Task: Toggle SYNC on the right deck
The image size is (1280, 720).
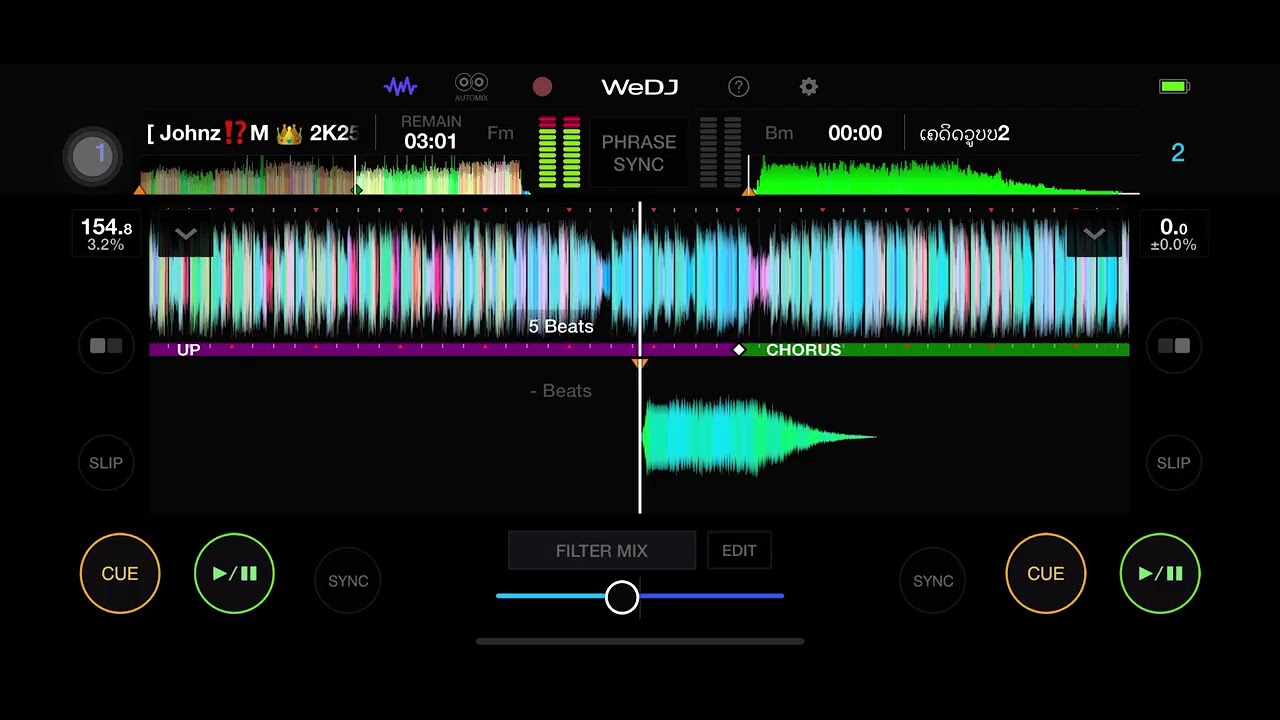Action: point(933,581)
